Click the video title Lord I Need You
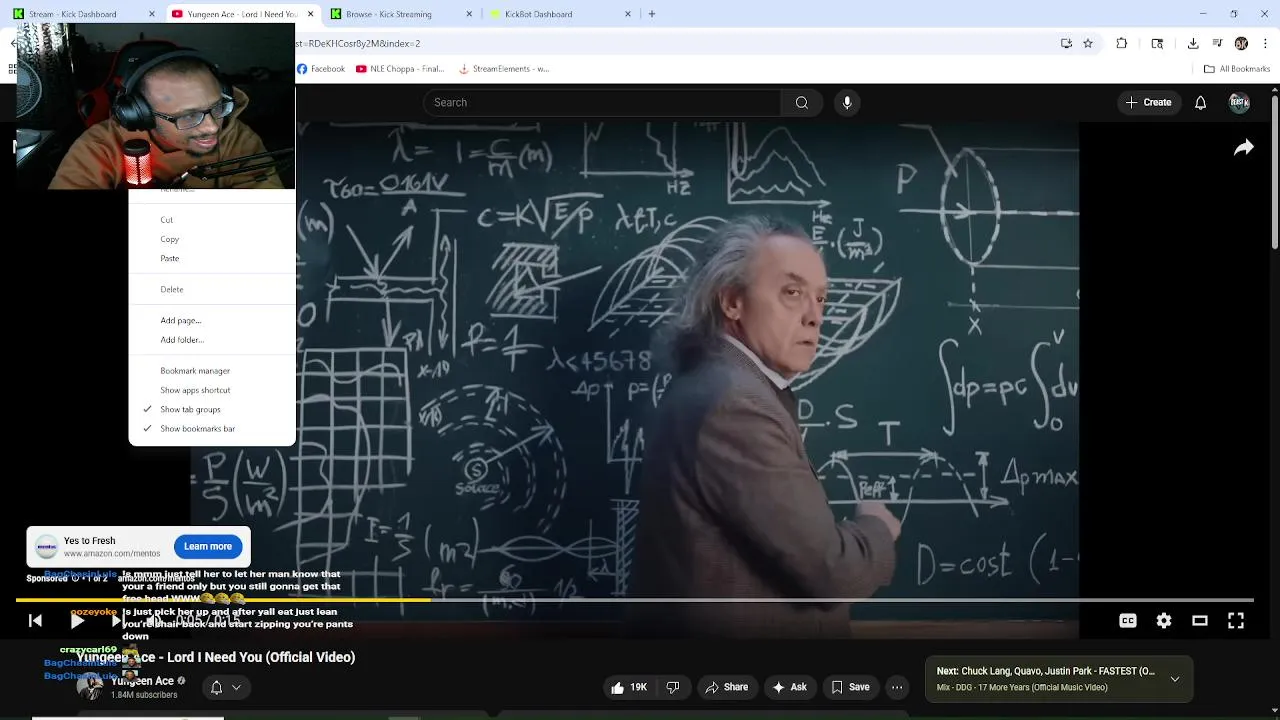1280x720 pixels. pyautogui.click(x=216, y=657)
